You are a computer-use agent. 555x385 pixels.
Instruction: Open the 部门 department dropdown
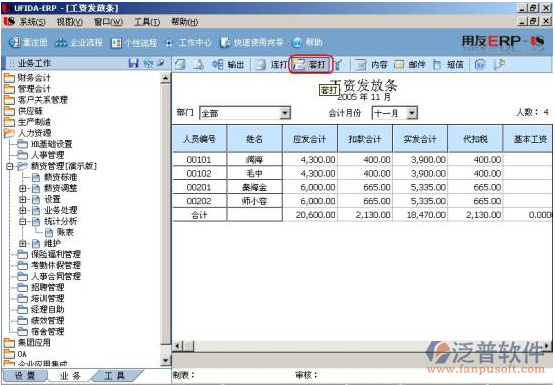pyautogui.click(x=285, y=113)
